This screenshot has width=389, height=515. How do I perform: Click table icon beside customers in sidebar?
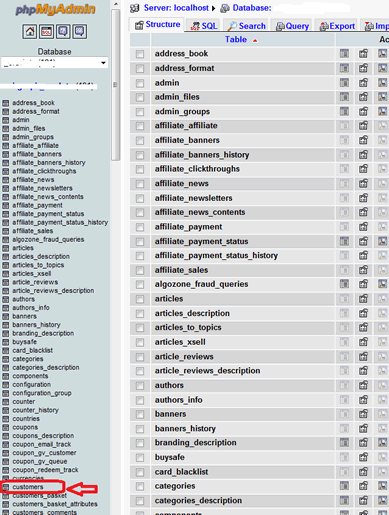coord(6,487)
